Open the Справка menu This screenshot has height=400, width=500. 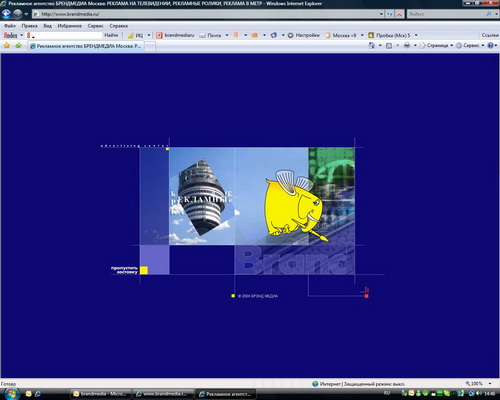click(x=118, y=26)
